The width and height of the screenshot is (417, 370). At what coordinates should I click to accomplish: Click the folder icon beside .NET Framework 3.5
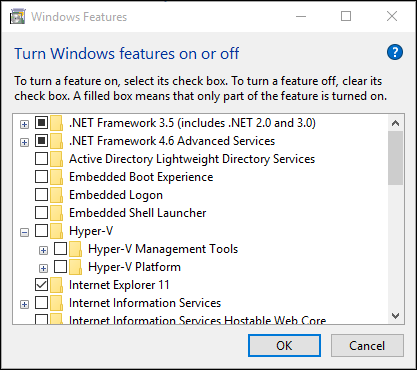click(x=56, y=123)
